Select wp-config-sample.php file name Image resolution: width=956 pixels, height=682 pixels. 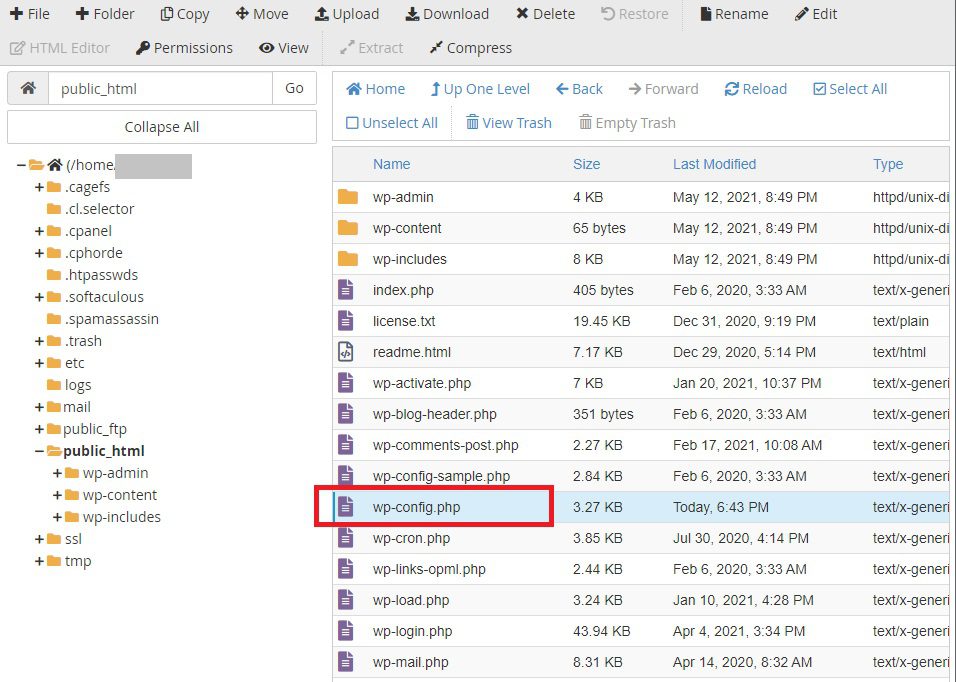pyautogui.click(x=441, y=476)
